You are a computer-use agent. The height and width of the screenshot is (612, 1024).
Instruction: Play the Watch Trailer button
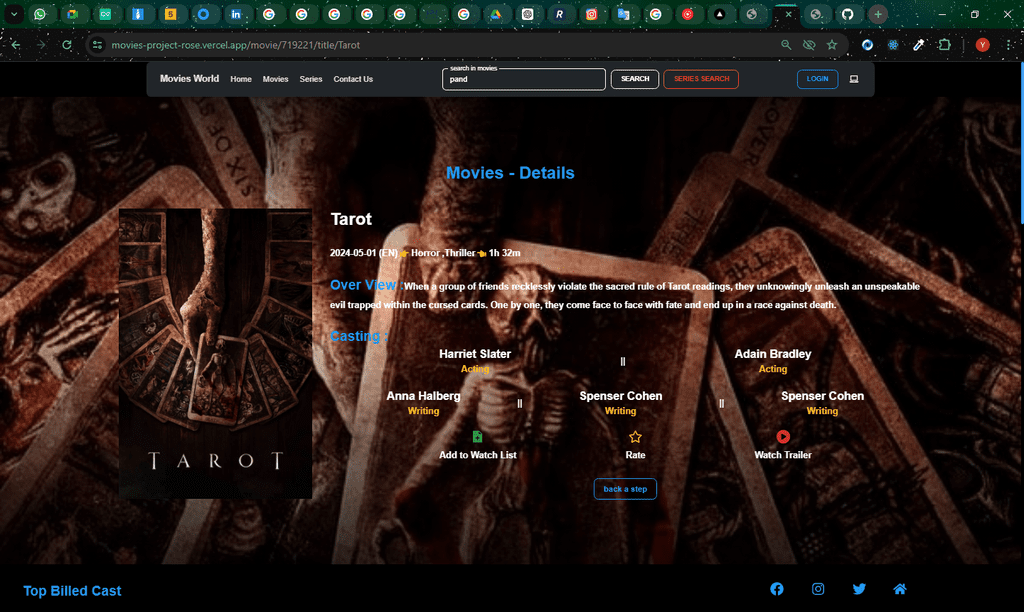point(783,436)
